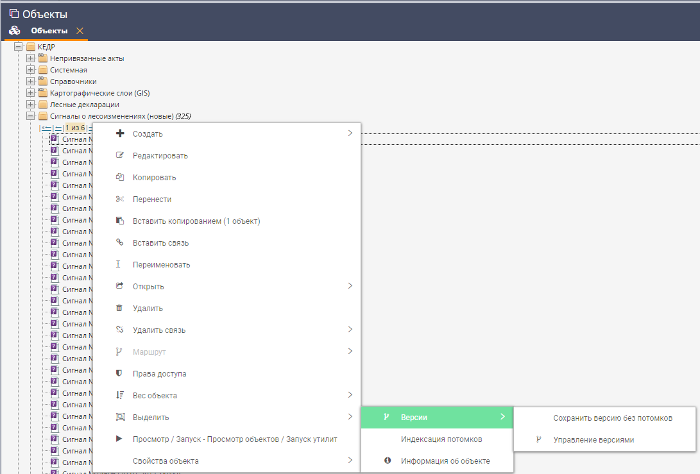Click the play icon for Просмотр / Запуск
This screenshot has width=700, height=474.
coord(120,439)
